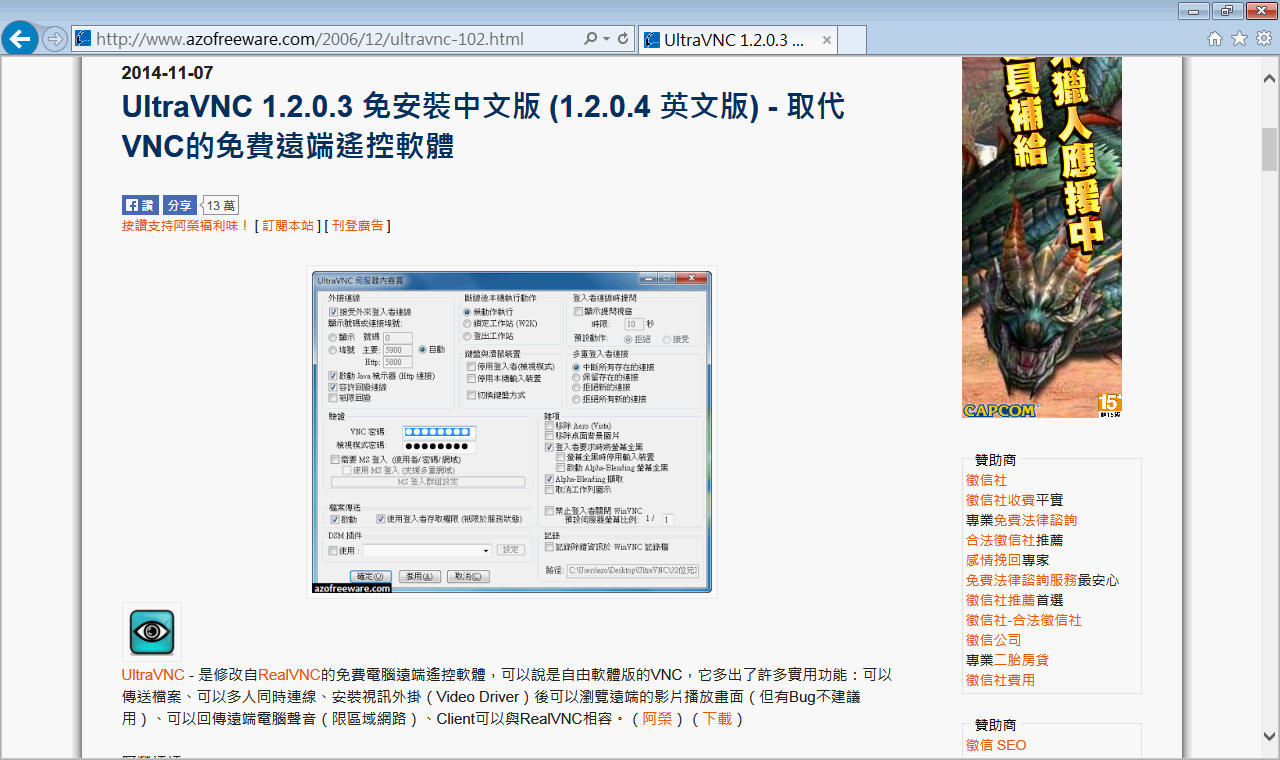1280x760 pixels.
Task: Open the 免費法律諮詢 sponsor link after 專業
Action: [1035, 520]
